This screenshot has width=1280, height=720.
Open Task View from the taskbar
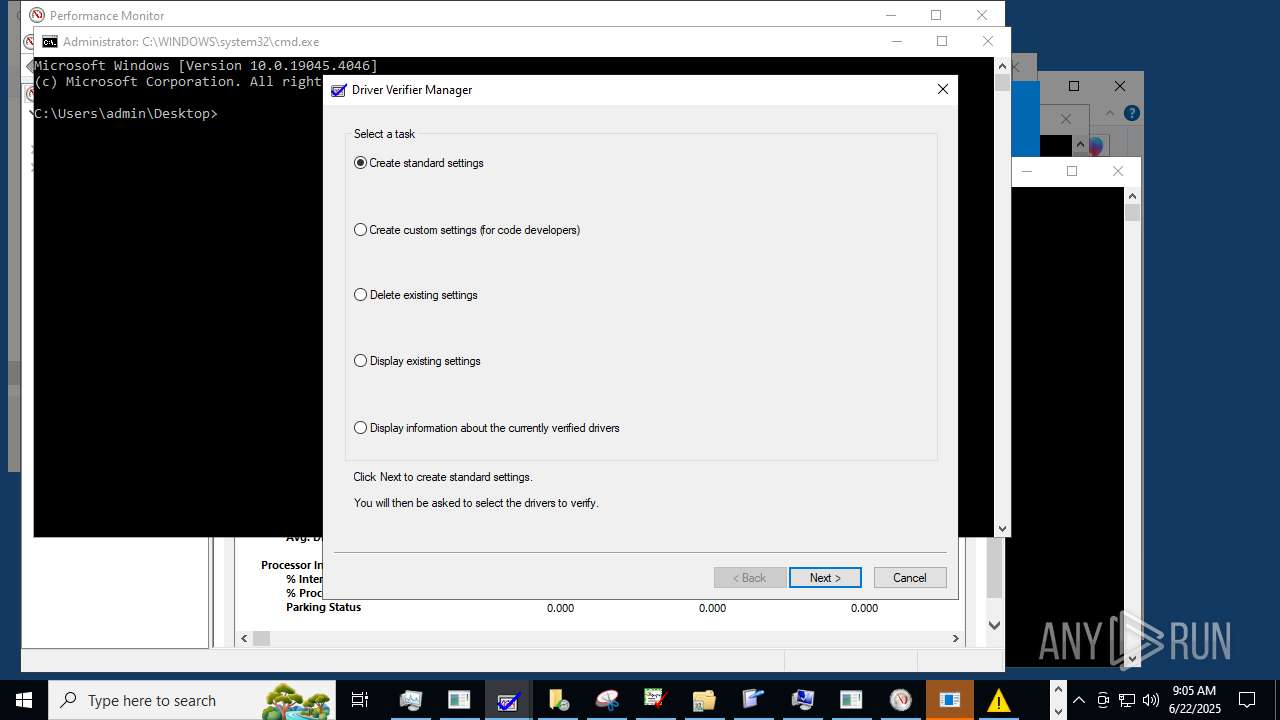360,700
